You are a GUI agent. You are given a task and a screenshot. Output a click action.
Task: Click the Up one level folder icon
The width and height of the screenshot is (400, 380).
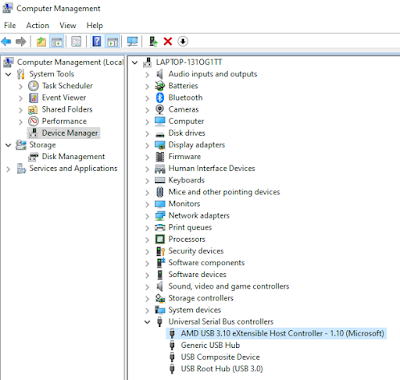pos(41,42)
